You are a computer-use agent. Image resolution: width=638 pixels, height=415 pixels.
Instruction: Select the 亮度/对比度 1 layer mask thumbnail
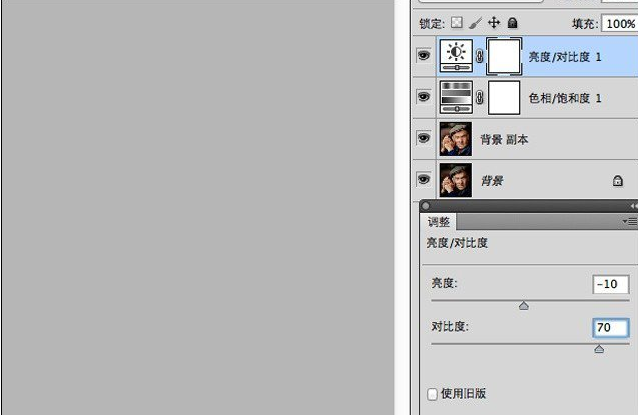(504, 56)
